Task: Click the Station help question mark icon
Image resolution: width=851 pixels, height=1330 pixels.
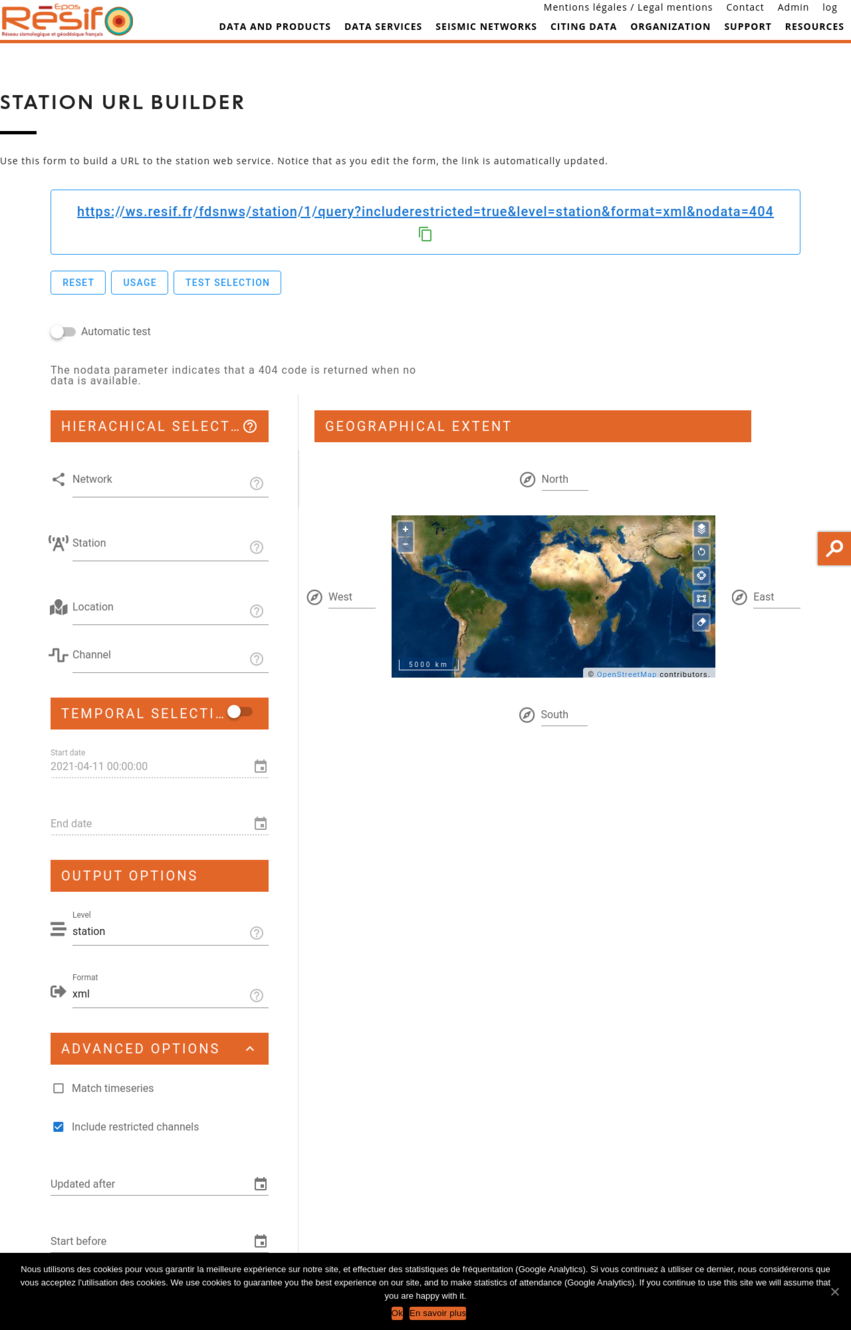Action: [x=257, y=547]
